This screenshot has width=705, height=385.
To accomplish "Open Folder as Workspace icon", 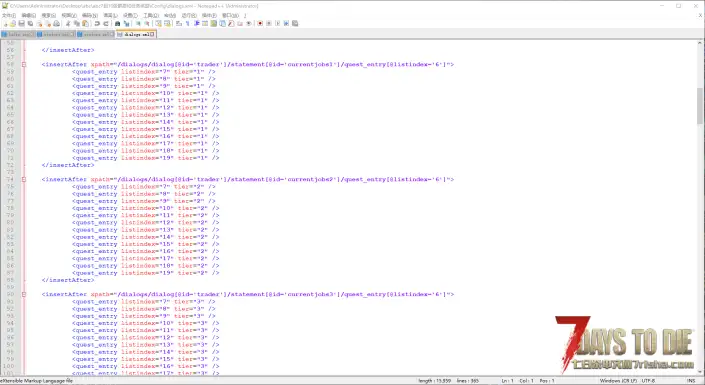I will pyautogui.click(x=240, y=23).
